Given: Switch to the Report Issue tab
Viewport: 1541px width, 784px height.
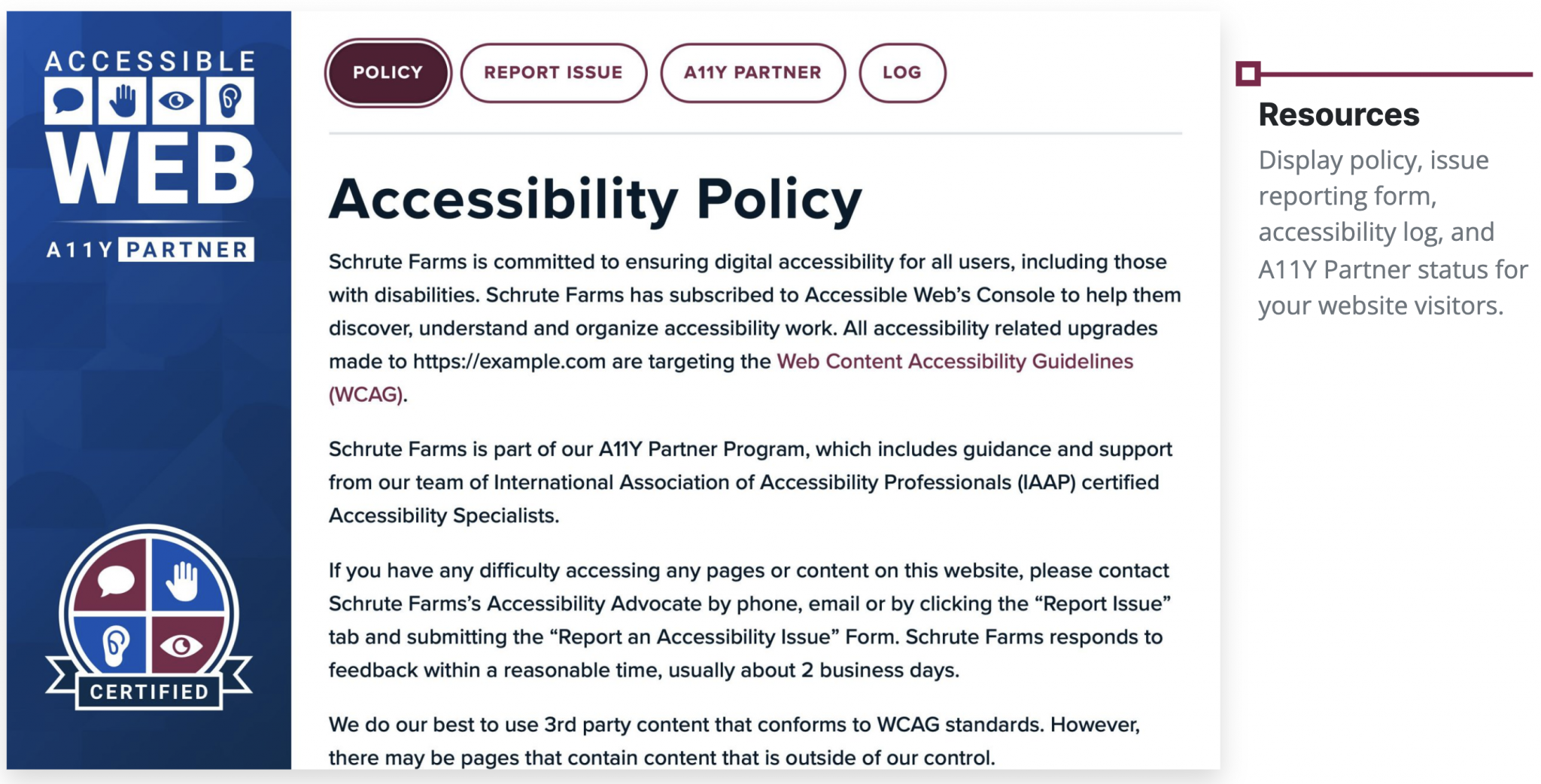Looking at the screenshot, I should coord(553,72).
